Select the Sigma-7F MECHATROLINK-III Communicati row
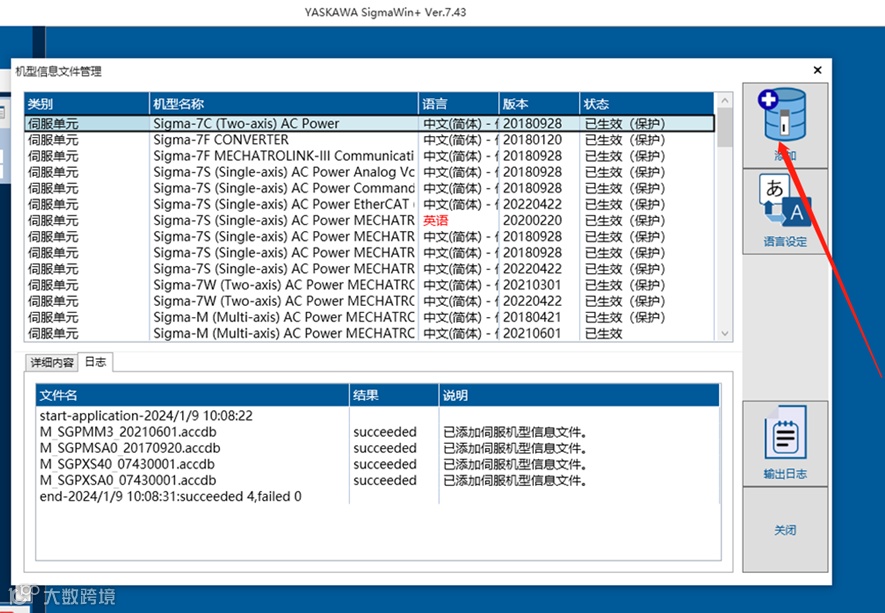Image resolution: width=885 pixels, height=613 pixels. pos(370,156)
